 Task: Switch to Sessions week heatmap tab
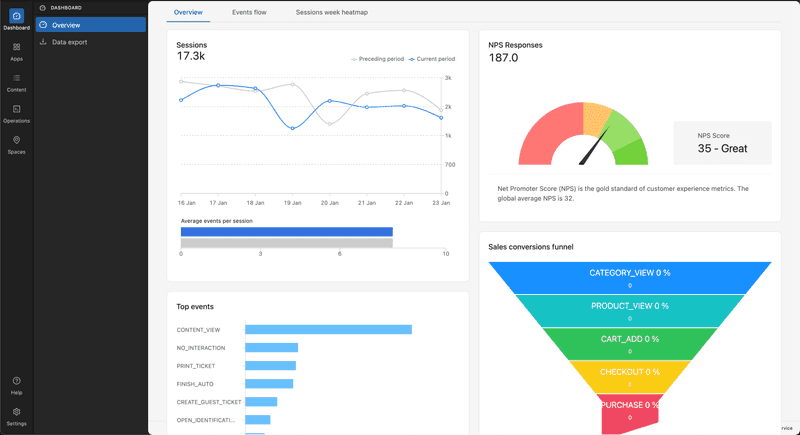point(331,12)
